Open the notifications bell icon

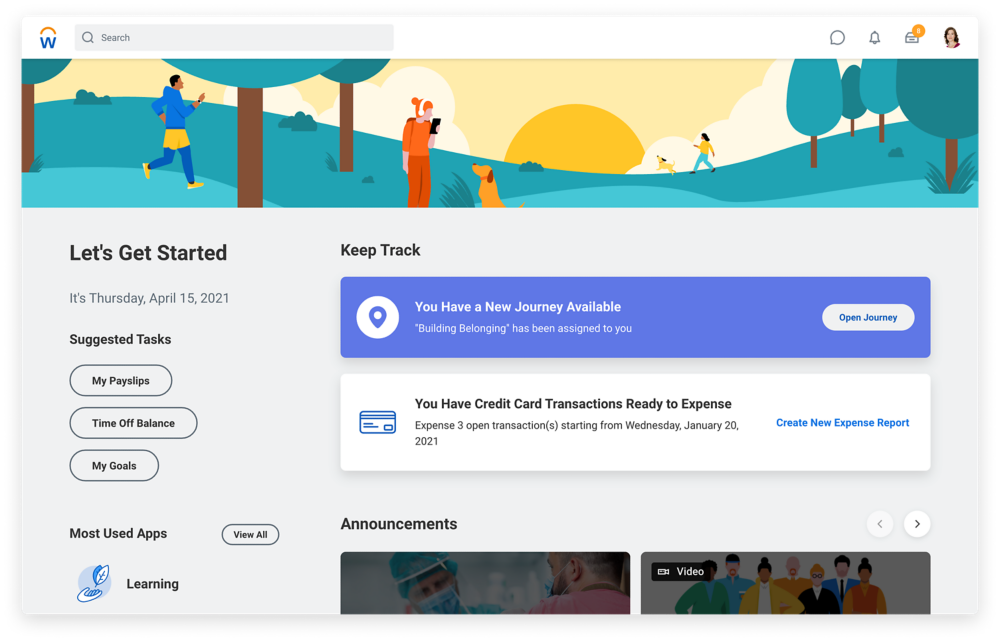point(874,38)
